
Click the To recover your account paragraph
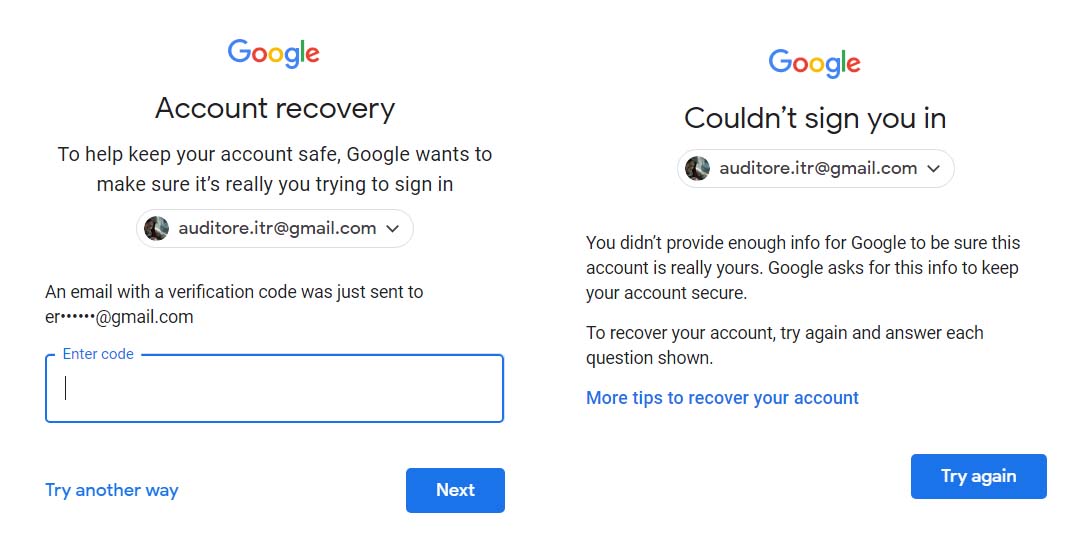click(785, 346)
